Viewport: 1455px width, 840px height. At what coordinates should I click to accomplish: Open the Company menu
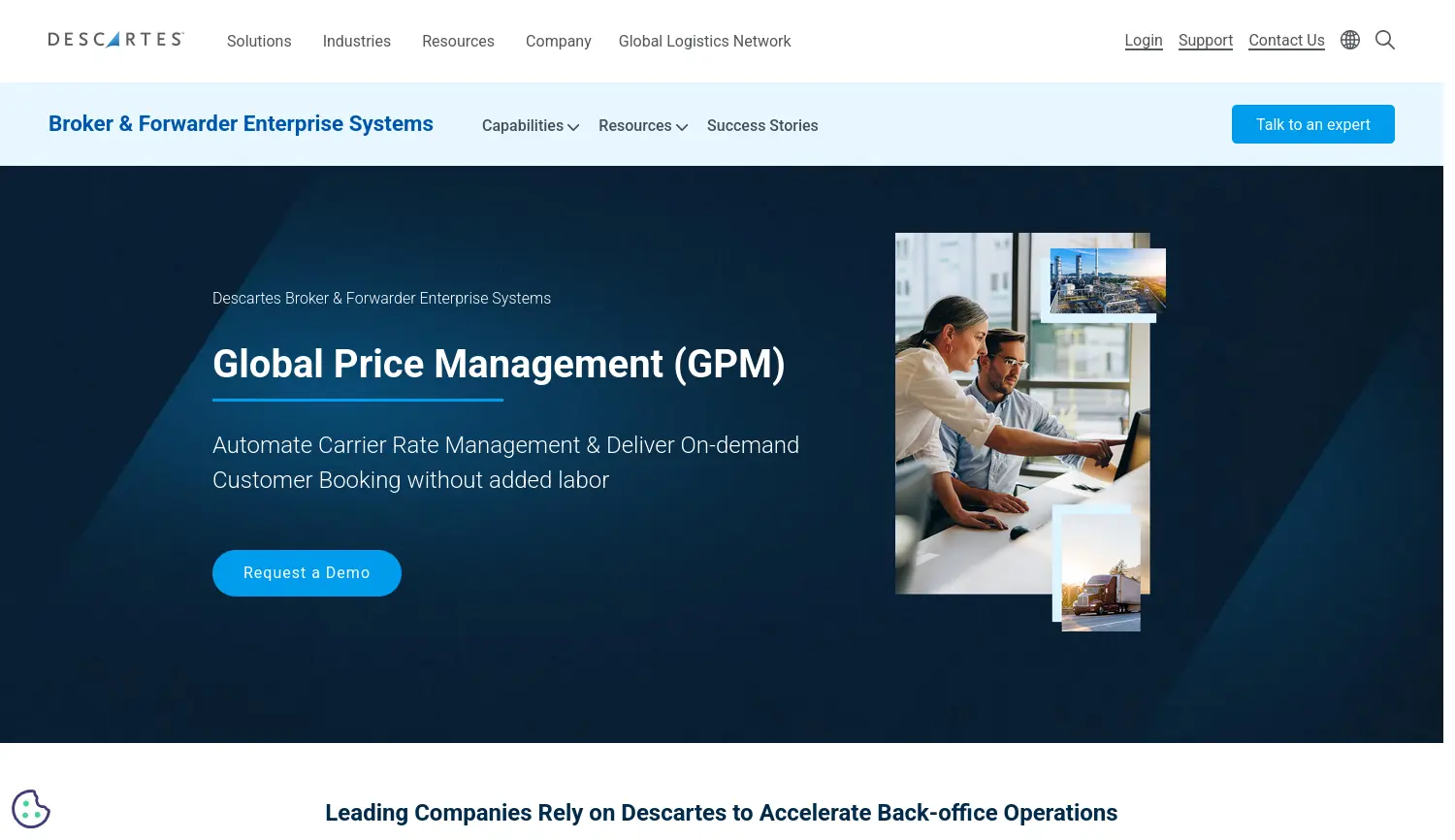coord(559,41)
